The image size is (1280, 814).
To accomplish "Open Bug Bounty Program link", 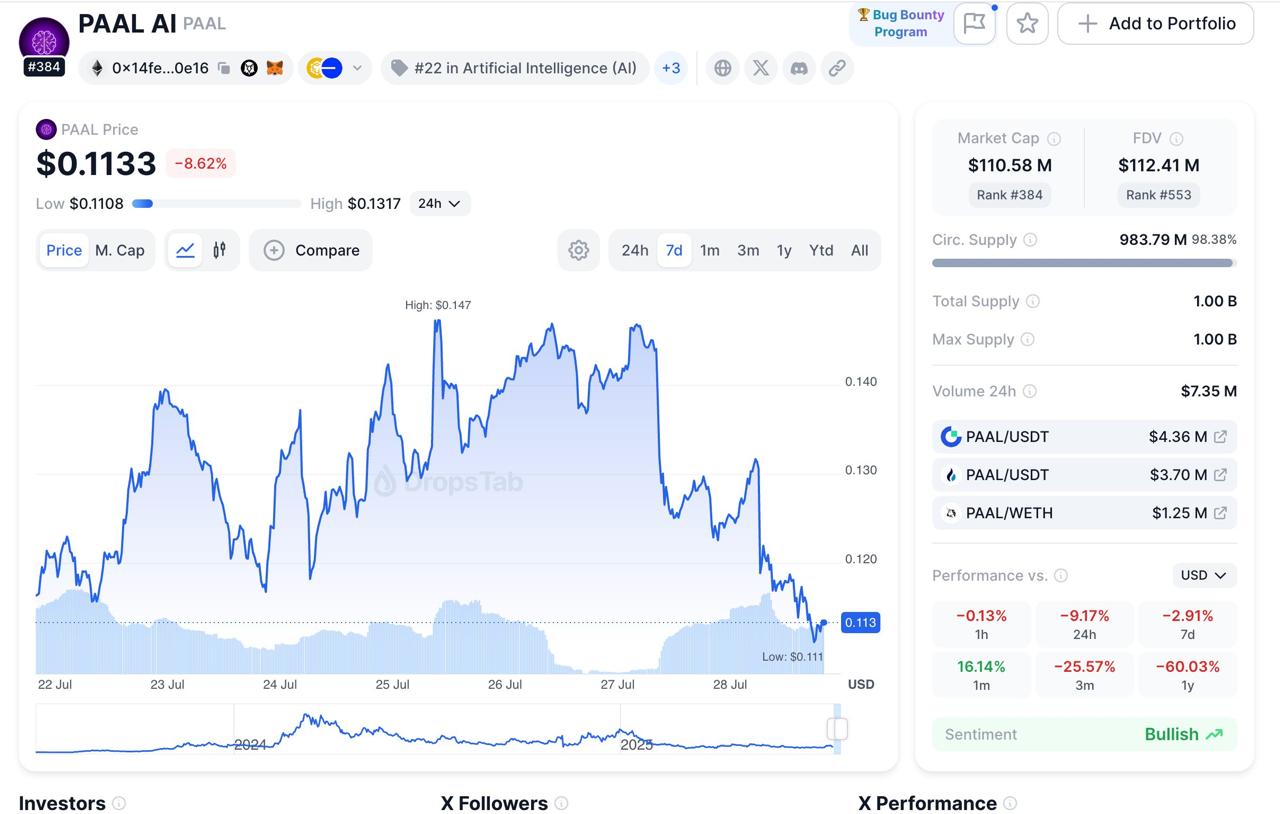I will tap(899, 23).
